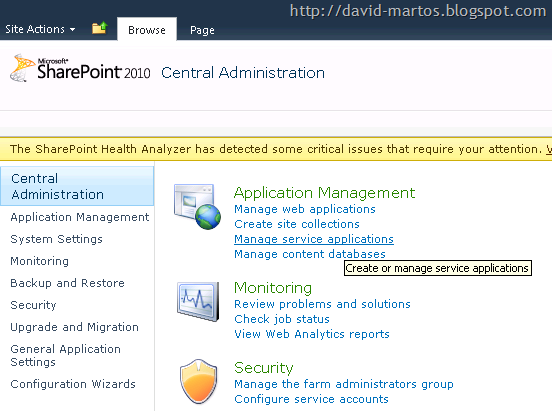Screen dimensions: 552x411
Task: Click Configure service accounts link
Action: click(x=311, y=399)
